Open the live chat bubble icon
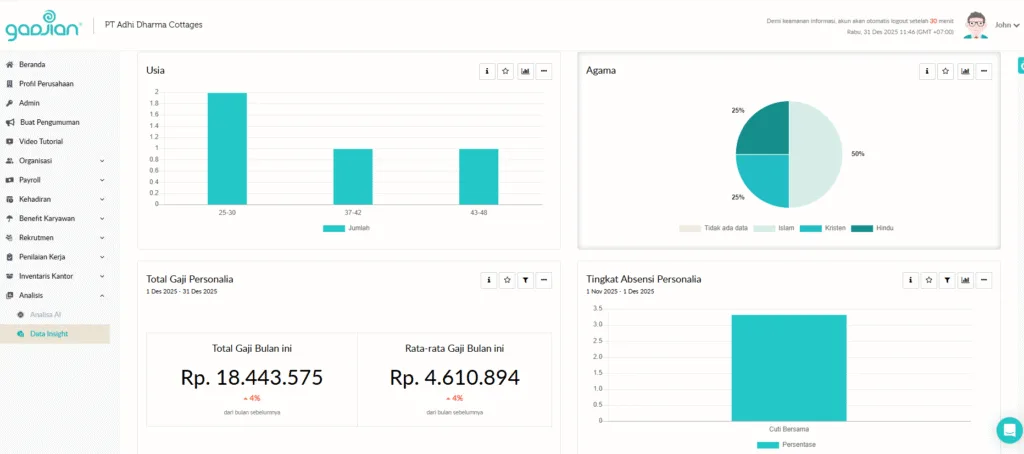Image resolution: width=1024 pixels, height=454 pixels. 1009,429
